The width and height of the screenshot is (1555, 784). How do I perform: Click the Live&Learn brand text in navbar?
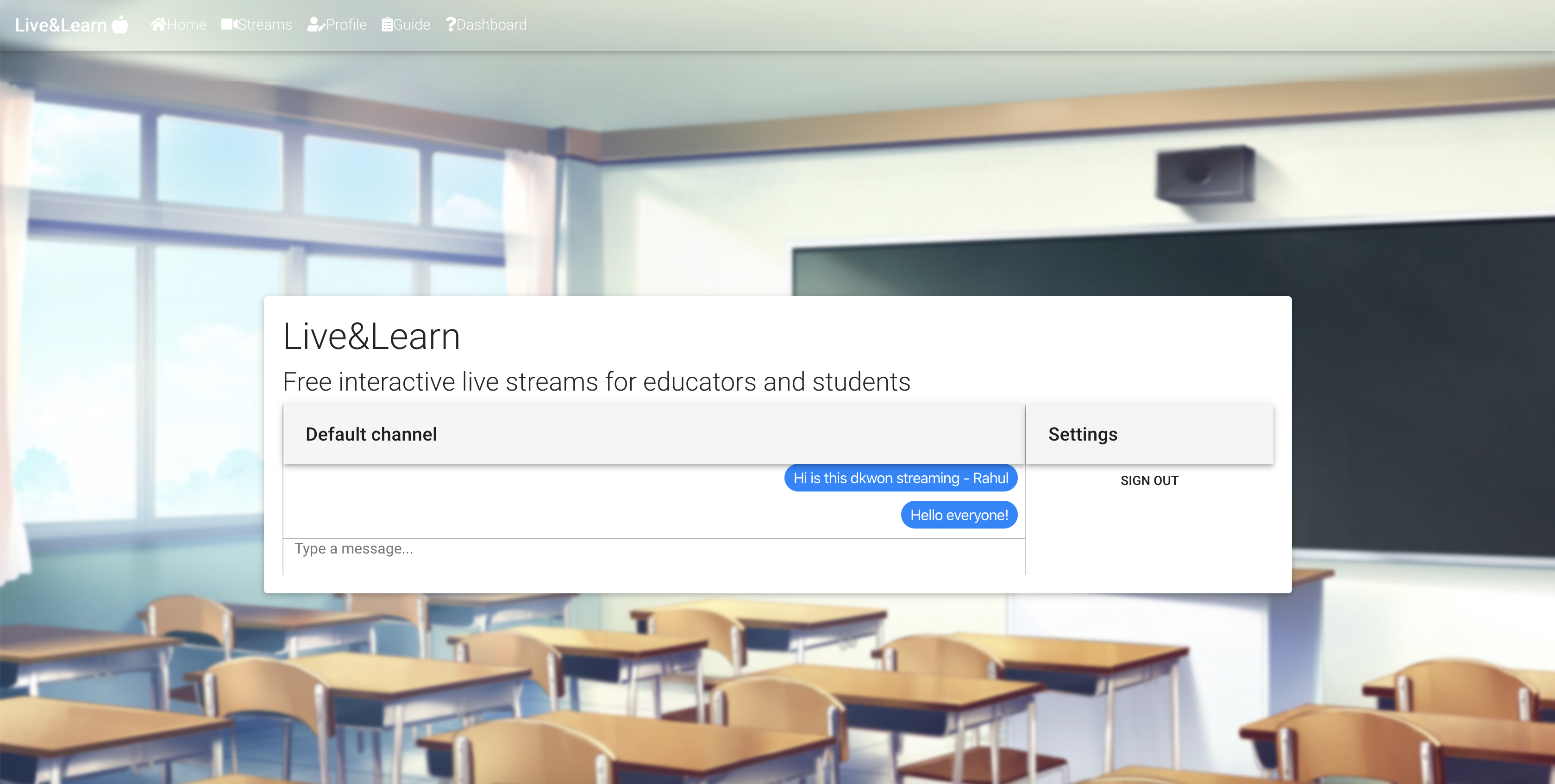pos(61,25)
